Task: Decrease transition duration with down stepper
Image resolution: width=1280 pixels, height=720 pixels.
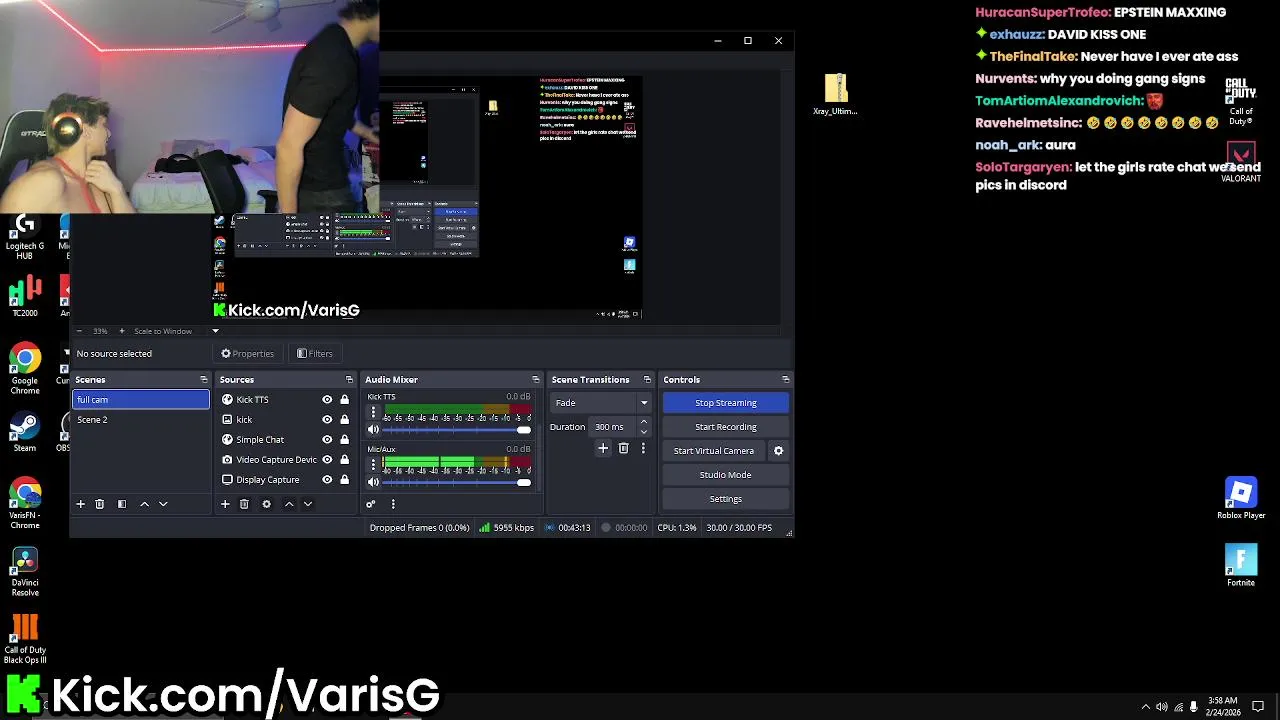Action: click(x=643, y=432)
